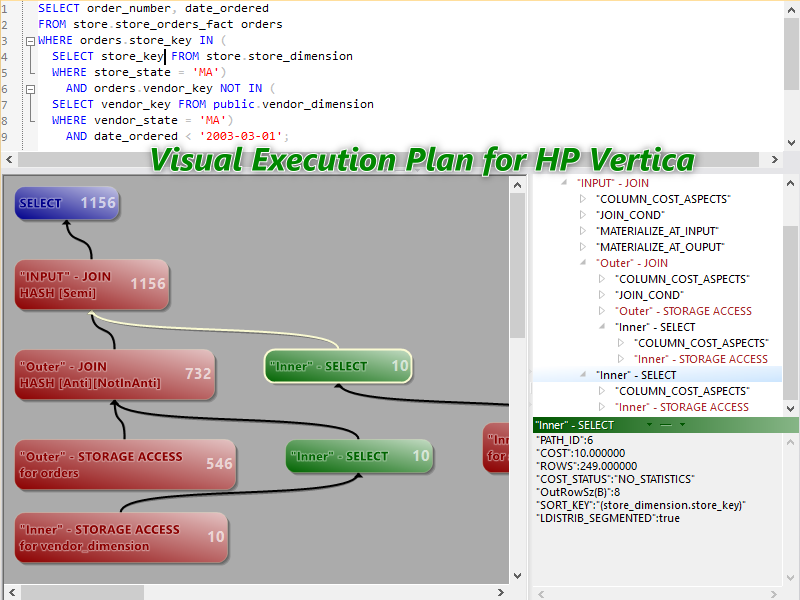Click the plan diagram's horizontal scrollbar thumb
Image resolution: width=800 pixels, height=600 pixels.
[82, 592]
